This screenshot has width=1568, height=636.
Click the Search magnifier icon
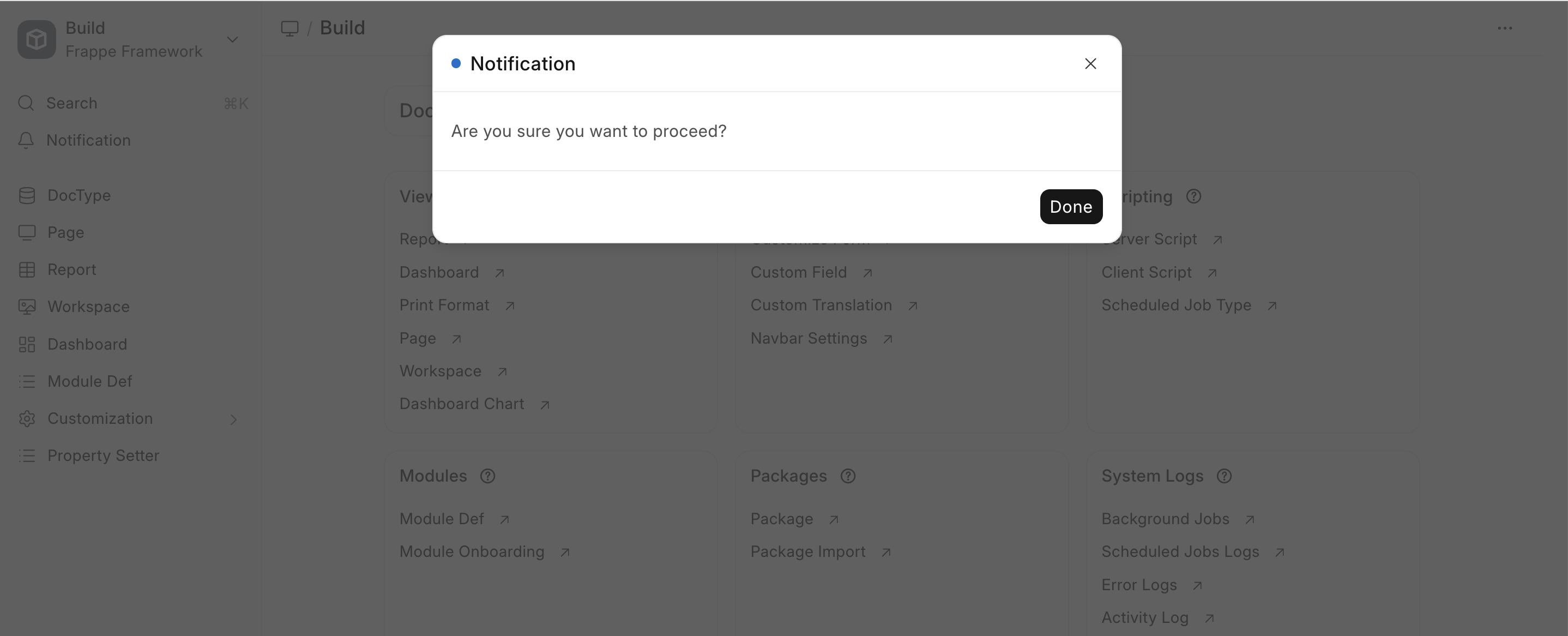tap(26, 103)
